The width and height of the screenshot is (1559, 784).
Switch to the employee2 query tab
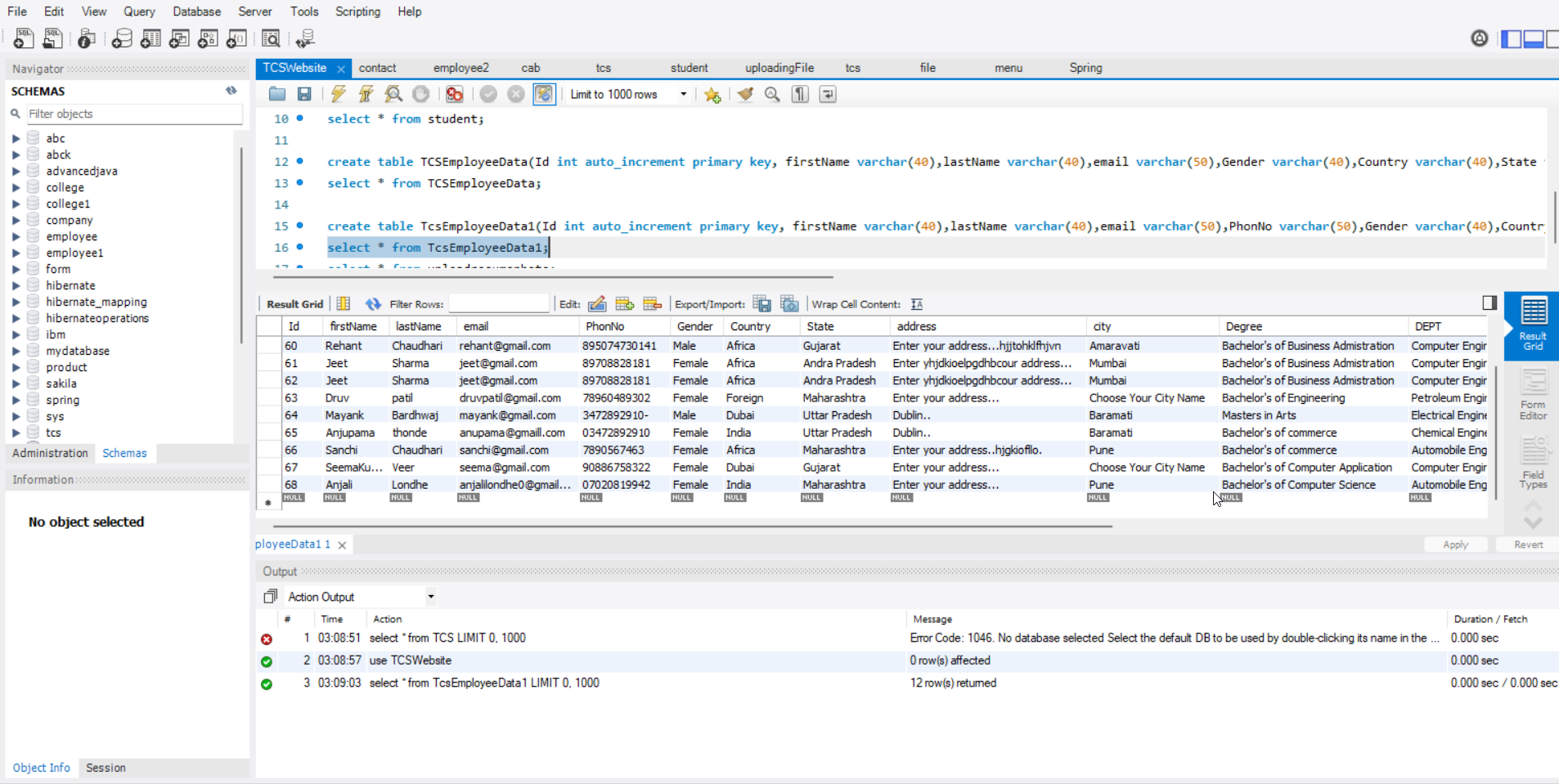pos(461,68)
